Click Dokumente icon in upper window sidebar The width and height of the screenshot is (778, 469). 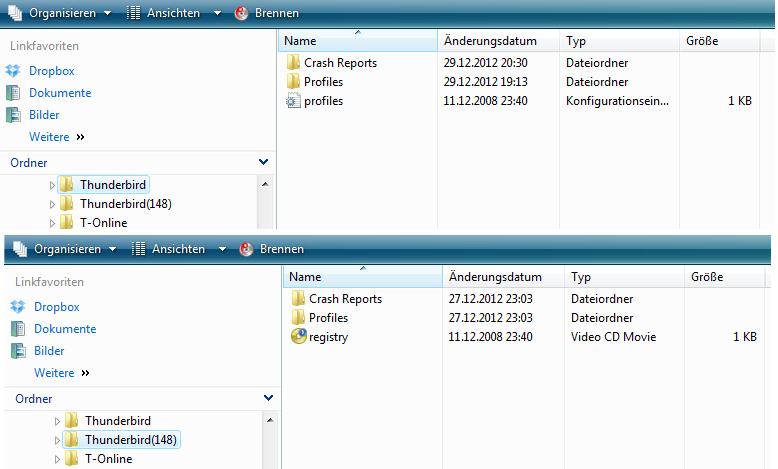pyautogui.click(x=13, y=93)
